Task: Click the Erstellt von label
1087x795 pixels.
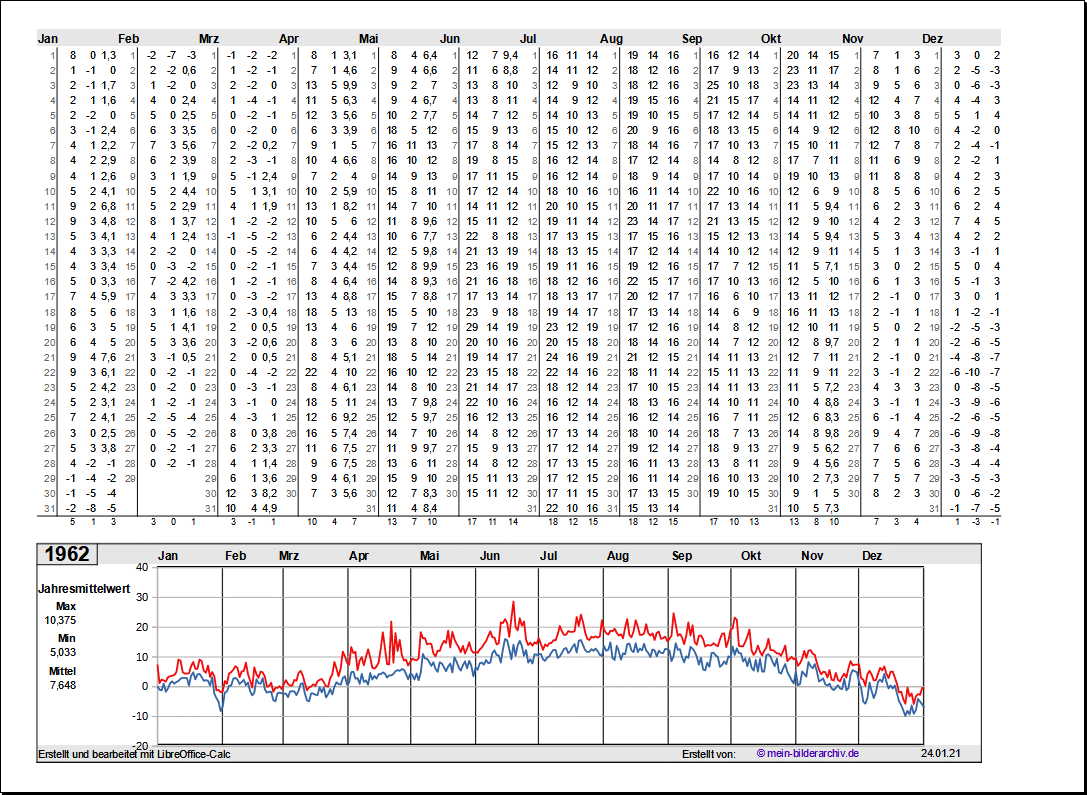Action: click(708, 754)
